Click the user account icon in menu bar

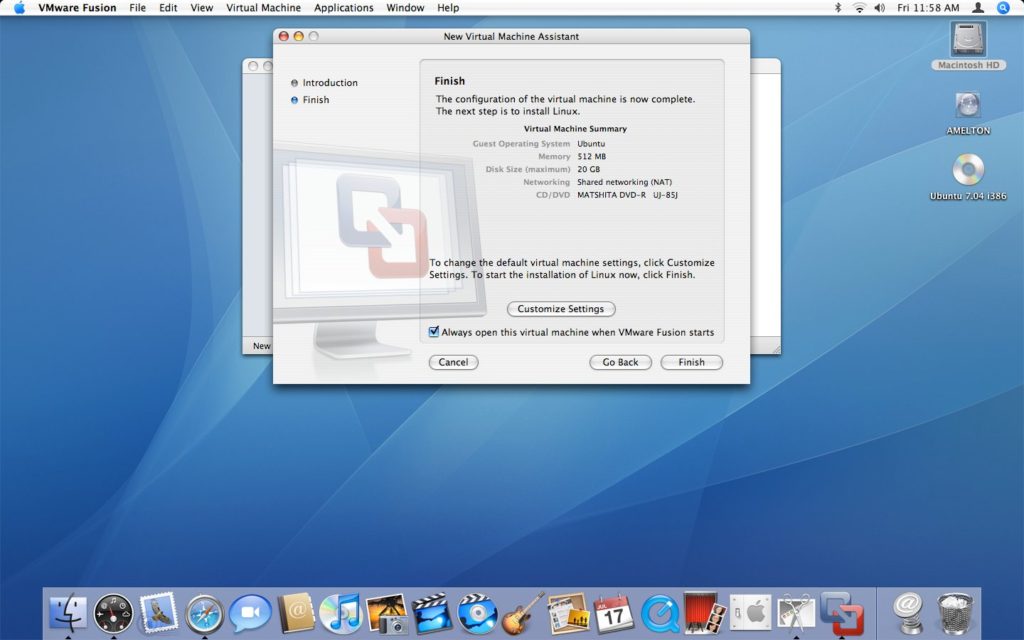click(978, 8)
